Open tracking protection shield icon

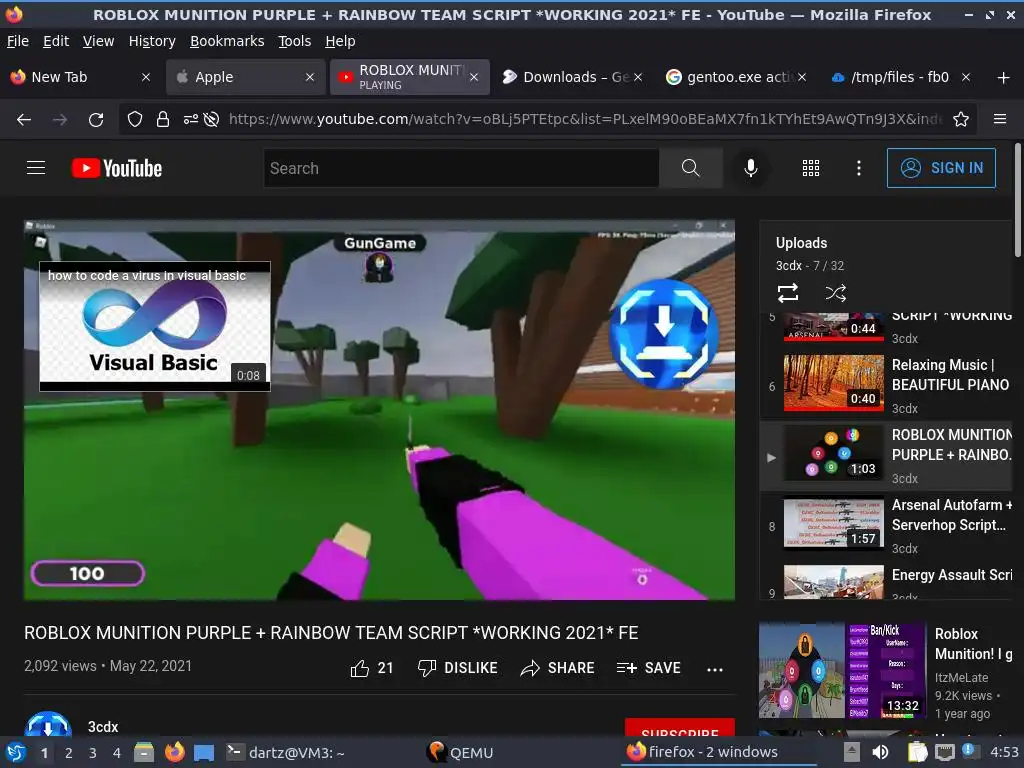click(135, 120)
